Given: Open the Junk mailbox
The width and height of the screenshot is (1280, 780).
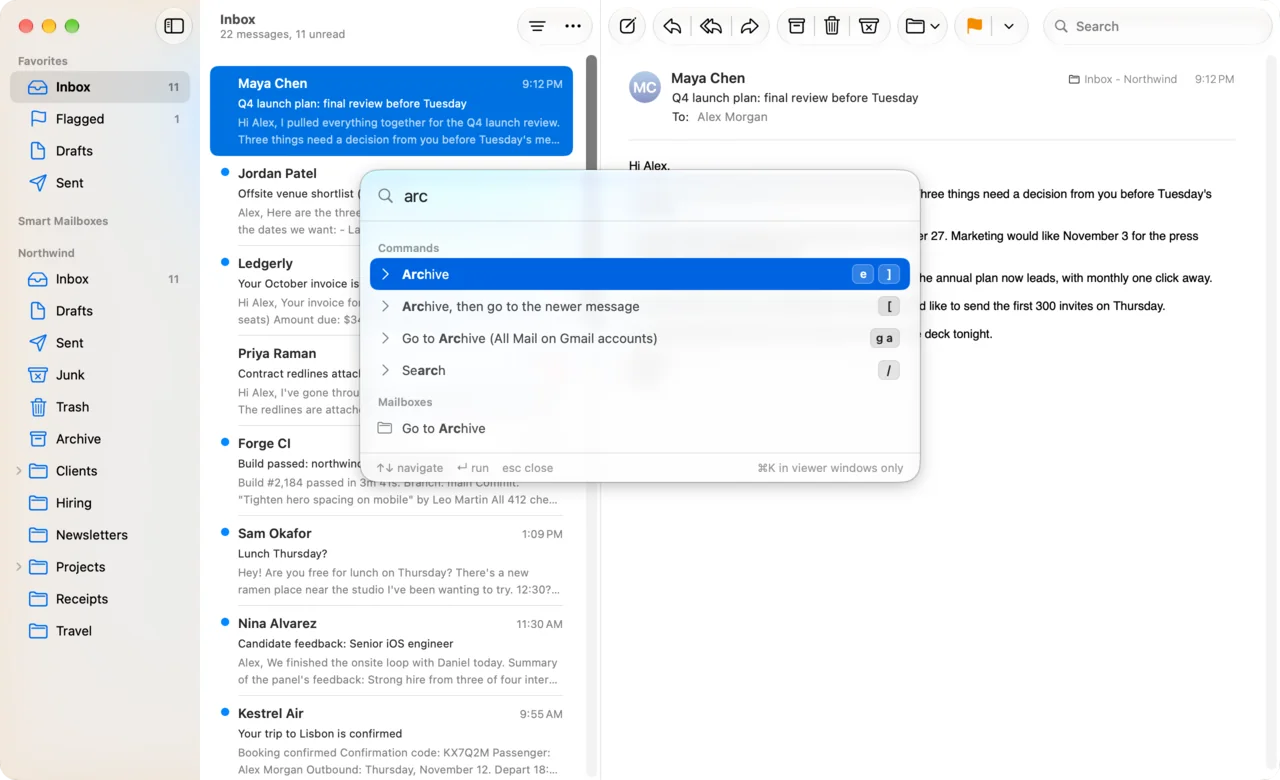Looking at the screenshot, I should (x=100, y=375).
